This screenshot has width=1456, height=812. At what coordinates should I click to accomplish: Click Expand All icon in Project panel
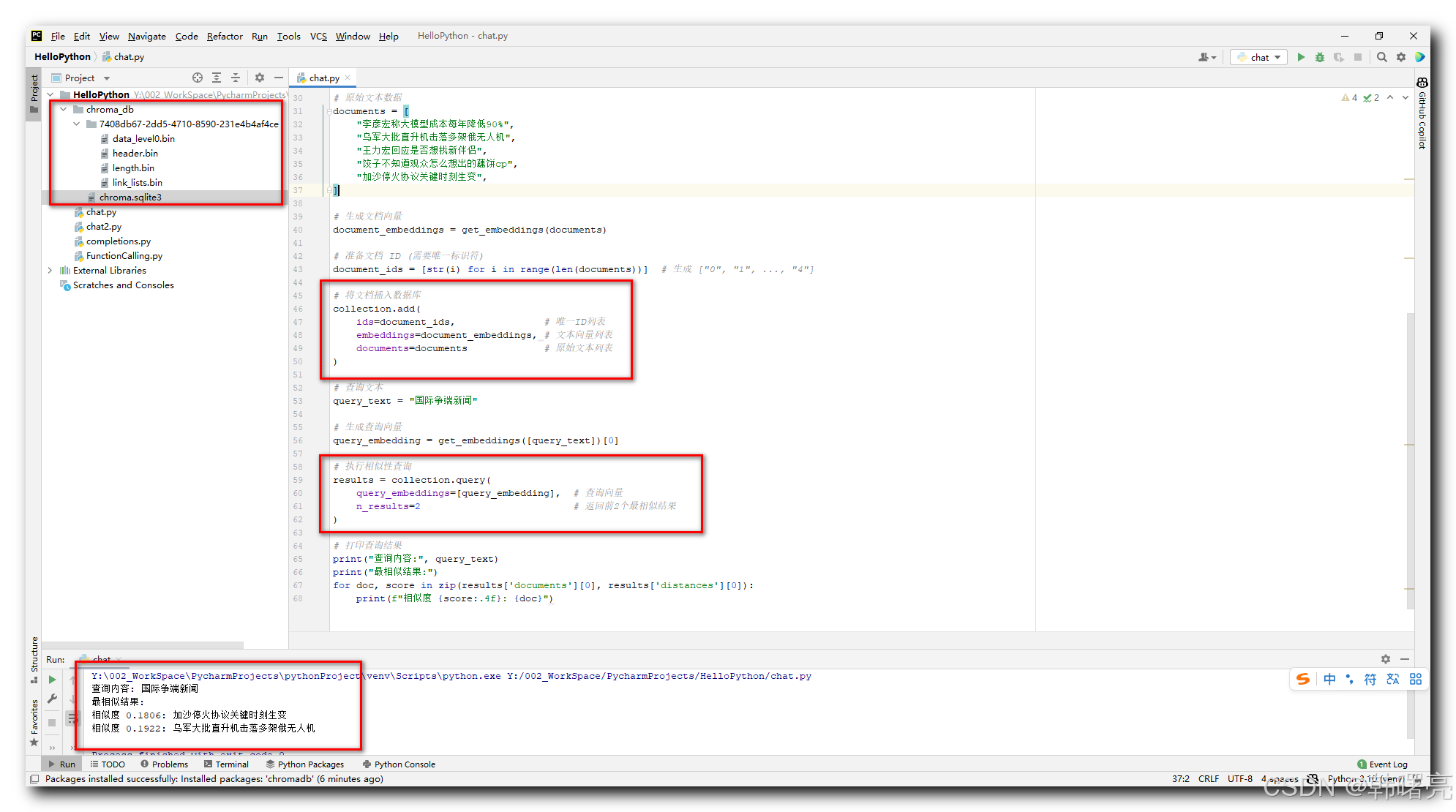[x=217, y=78]
